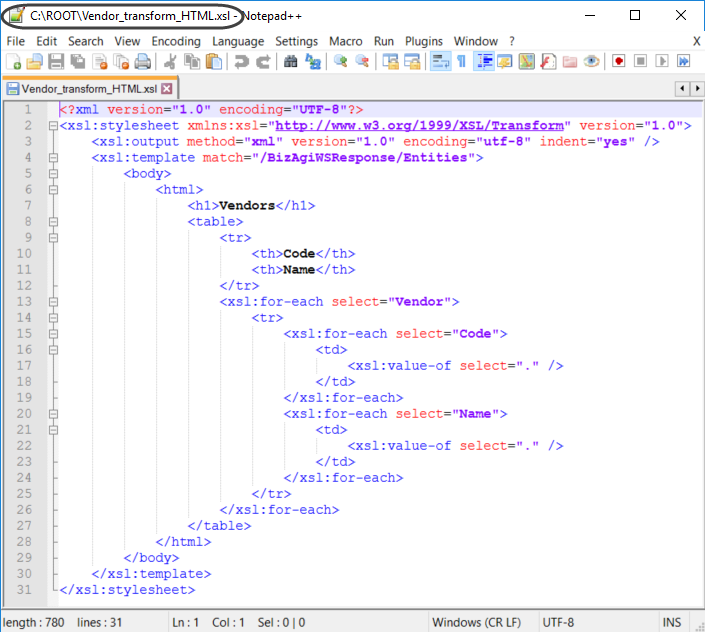This screenshot has width=705, height=632.
Task: Open user defined language dialog icon
Action: (x=505, y=62)
